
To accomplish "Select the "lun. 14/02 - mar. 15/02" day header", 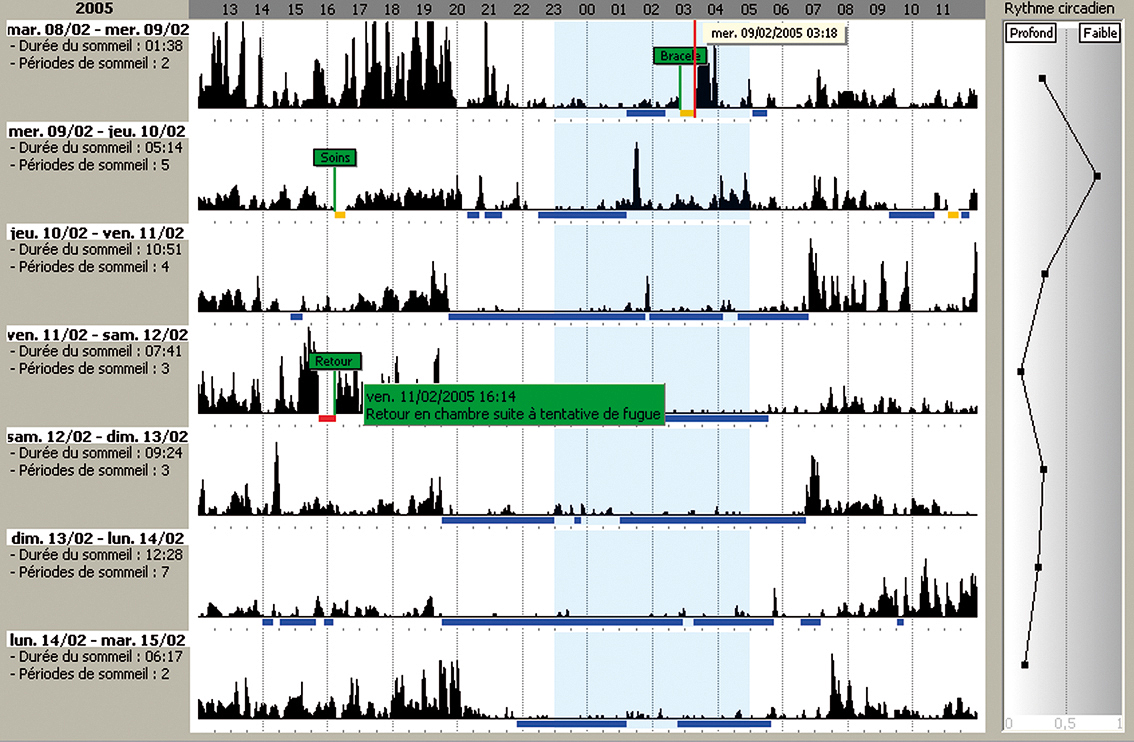I will (x=98, y=641).
